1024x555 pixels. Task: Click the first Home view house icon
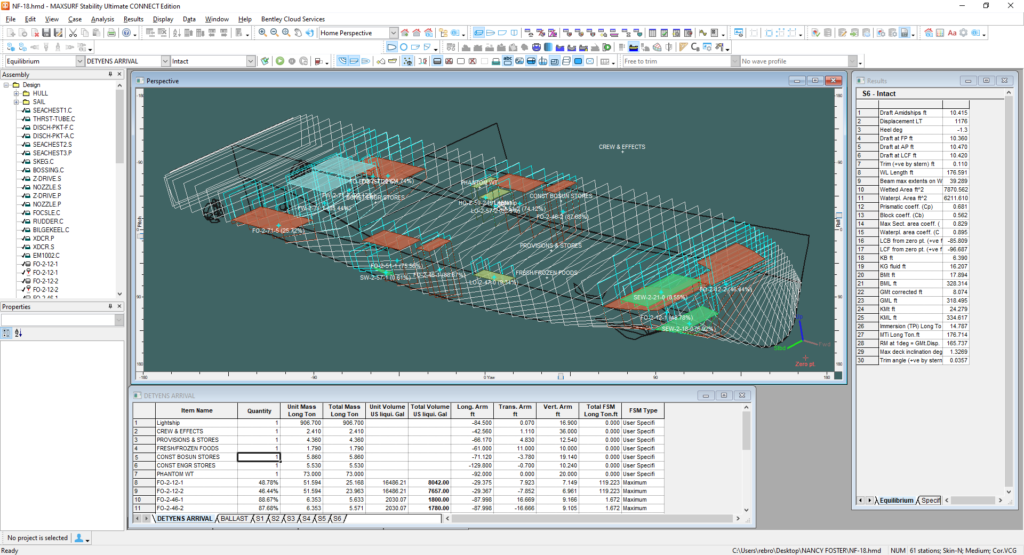pos(405,33)
